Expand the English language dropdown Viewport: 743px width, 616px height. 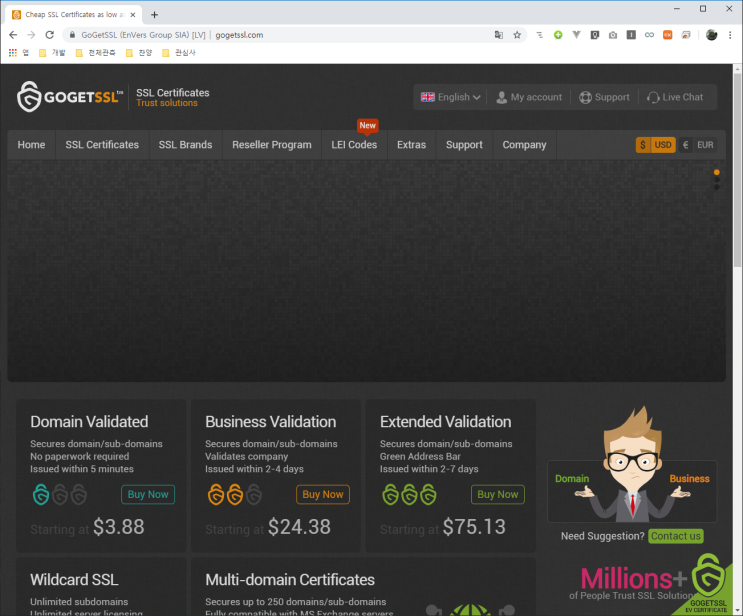pos(451,97)
